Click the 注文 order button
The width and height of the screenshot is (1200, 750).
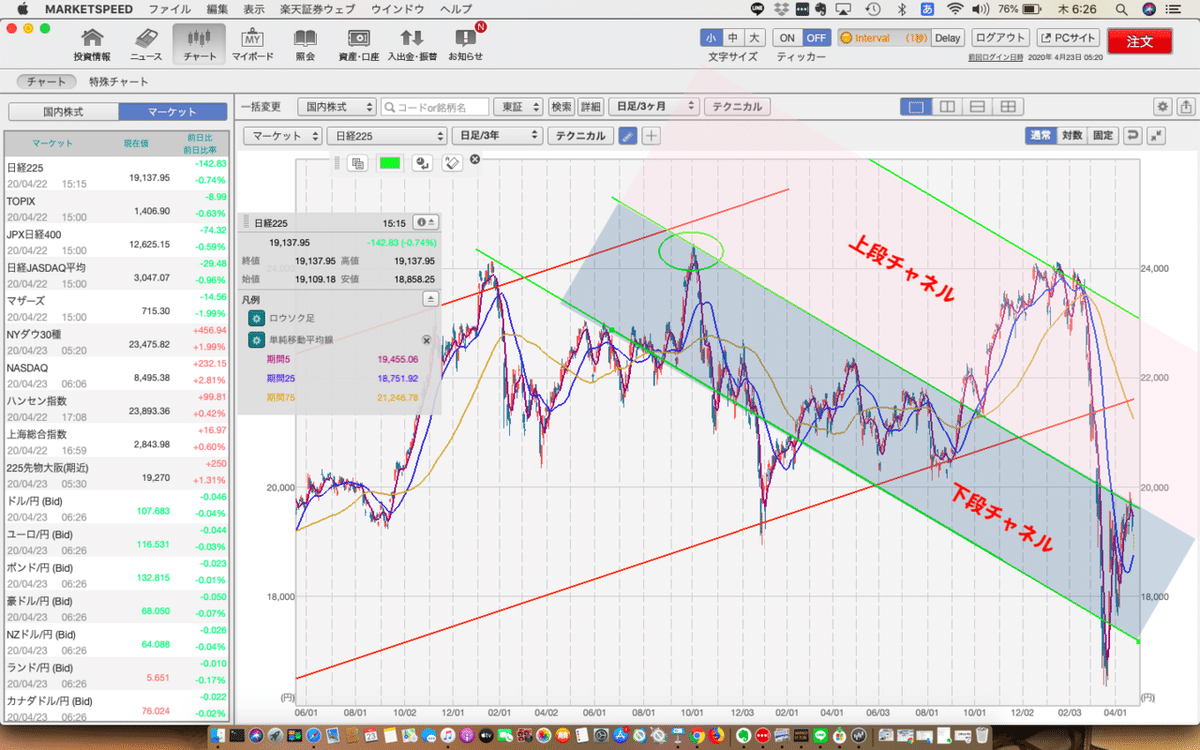1140,42
